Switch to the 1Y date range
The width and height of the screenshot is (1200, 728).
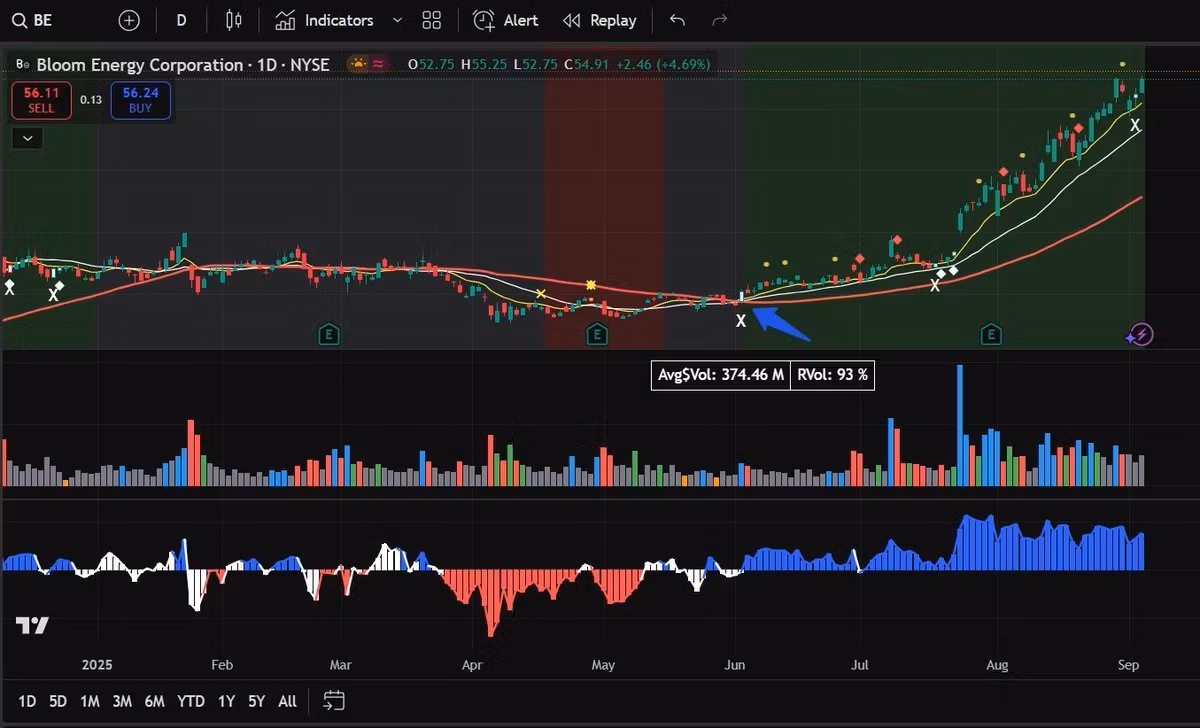[x=226, y=701]
